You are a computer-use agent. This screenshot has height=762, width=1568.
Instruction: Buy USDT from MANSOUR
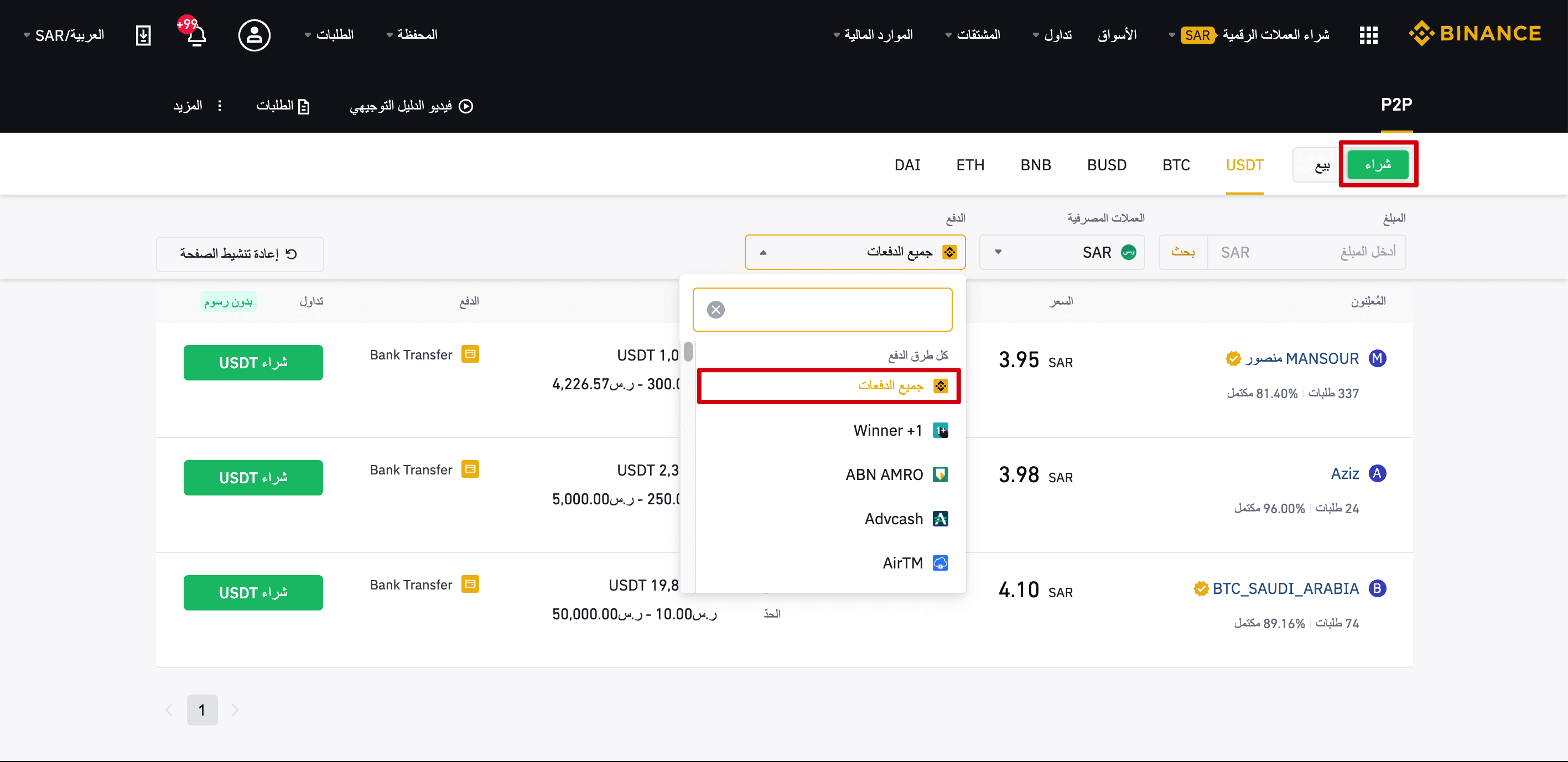(x=253, y=362)
